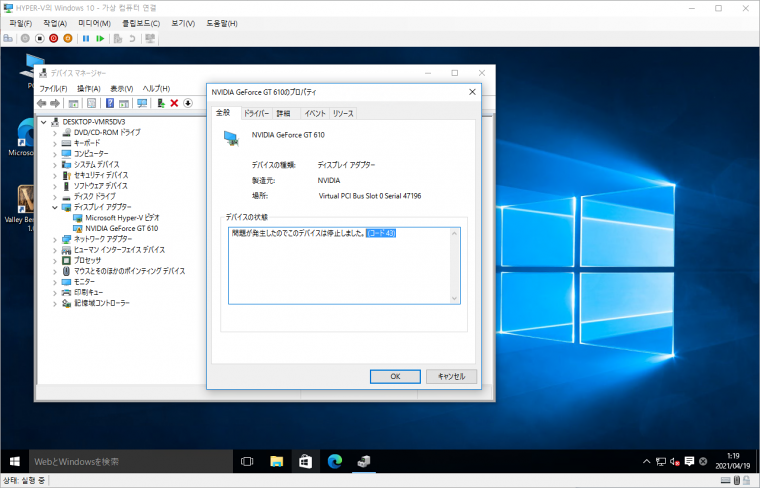Click the Show/Hide Console Tree icon in Device Manager

click(73, 103)
